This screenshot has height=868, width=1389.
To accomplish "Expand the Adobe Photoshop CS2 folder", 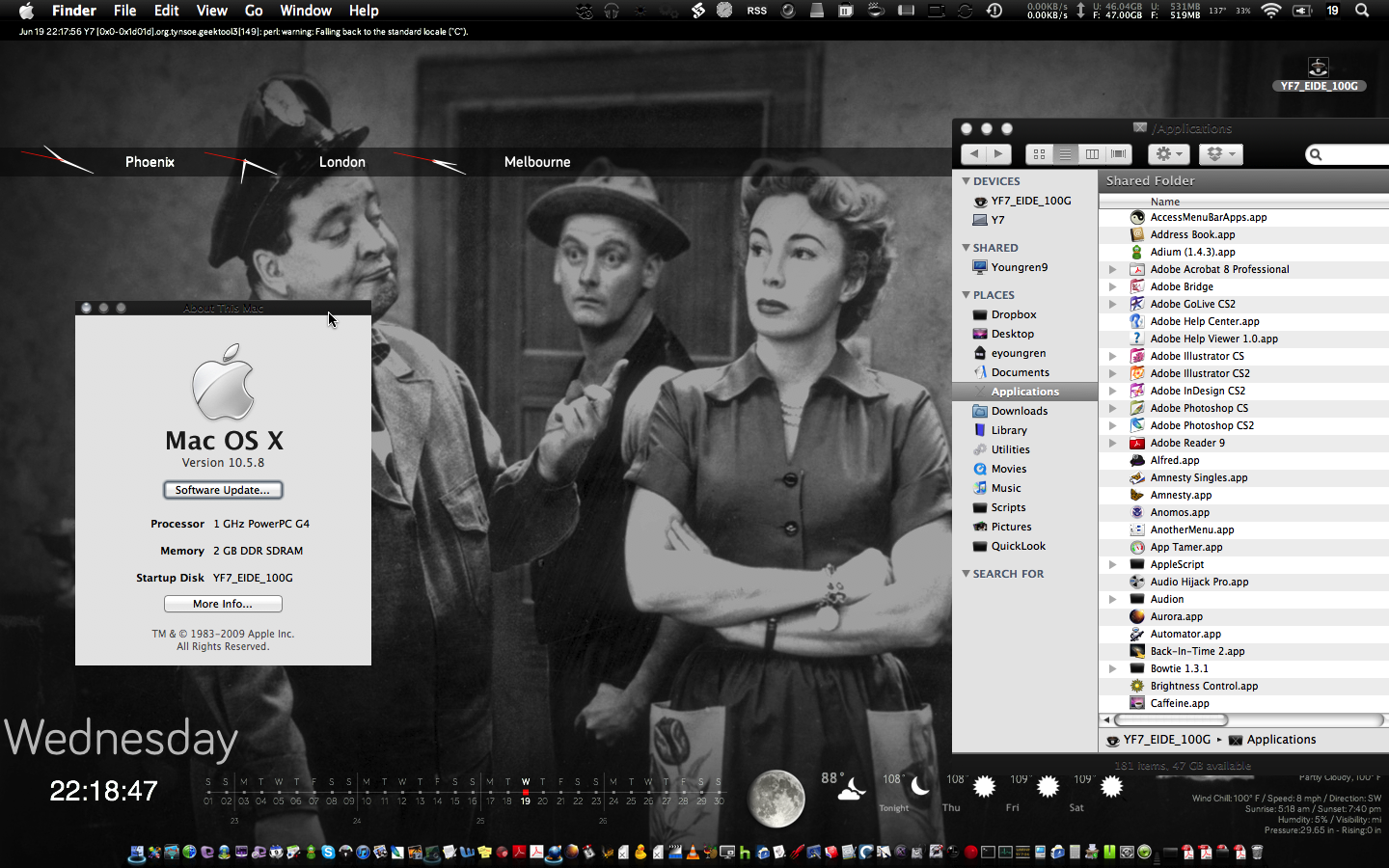I will click(x=1112, y=425).
